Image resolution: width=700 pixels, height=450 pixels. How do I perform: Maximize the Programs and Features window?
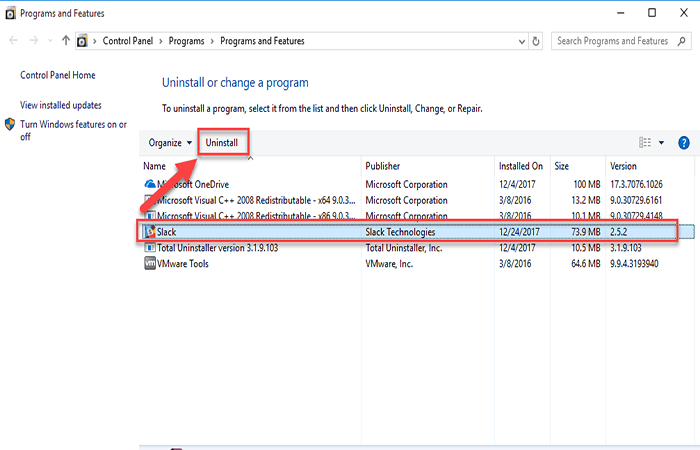coord(652,13)
